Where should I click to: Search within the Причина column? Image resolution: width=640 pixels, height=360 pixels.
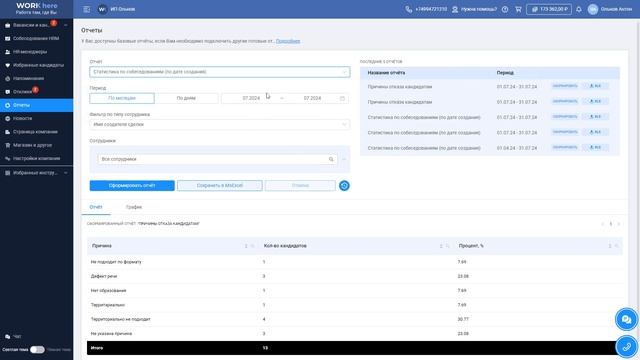pyautogui.click(x=252, y=246)
